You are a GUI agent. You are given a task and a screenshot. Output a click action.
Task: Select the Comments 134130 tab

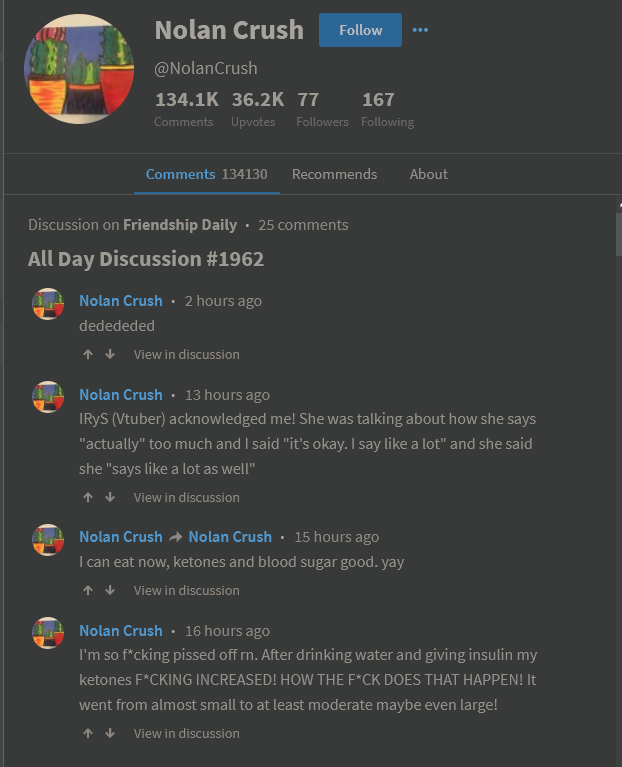(206, 174)
